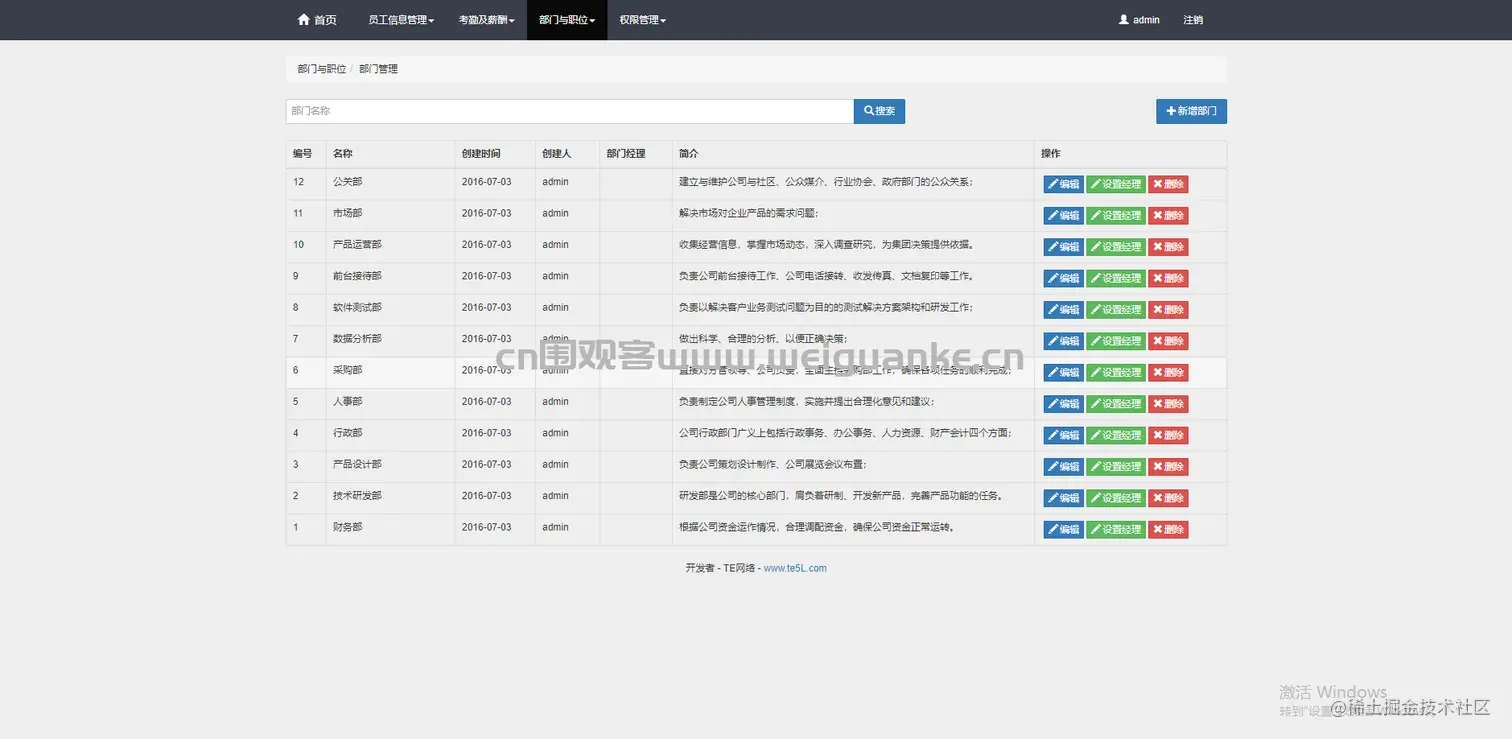Assign manager to 技术研发部
This screenshot has height=739, width=1512.
point(1116,498)
